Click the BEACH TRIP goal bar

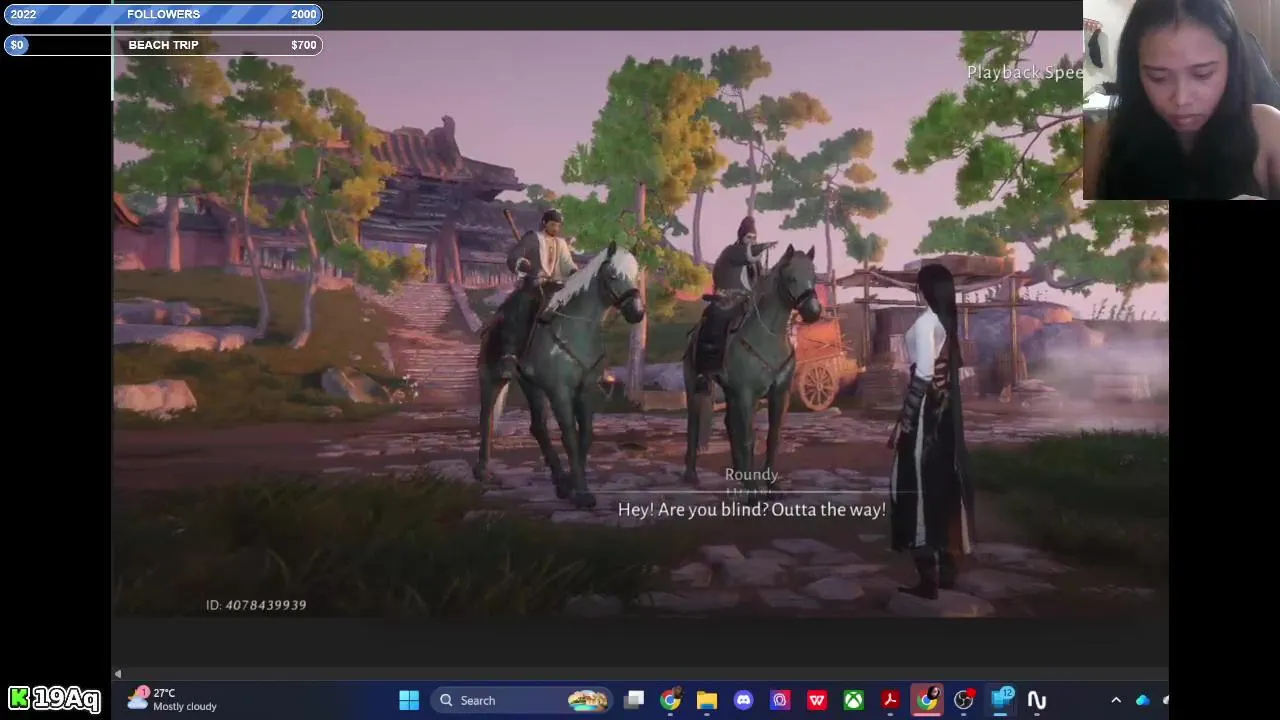pos(163,45)
